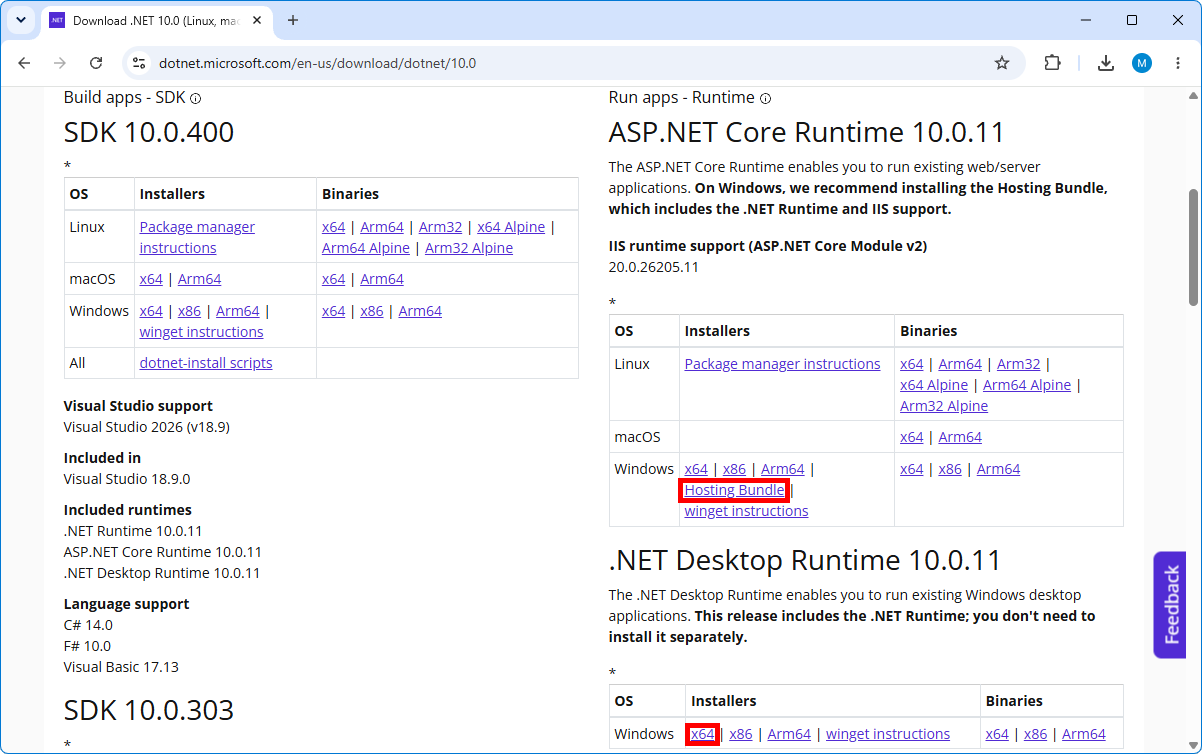Image resolution: width=1202 pixels, height=754 pixels.
Task: Download ASP.NET Core Linux Arm32 binary
Action: click(x=1018, y=364)
